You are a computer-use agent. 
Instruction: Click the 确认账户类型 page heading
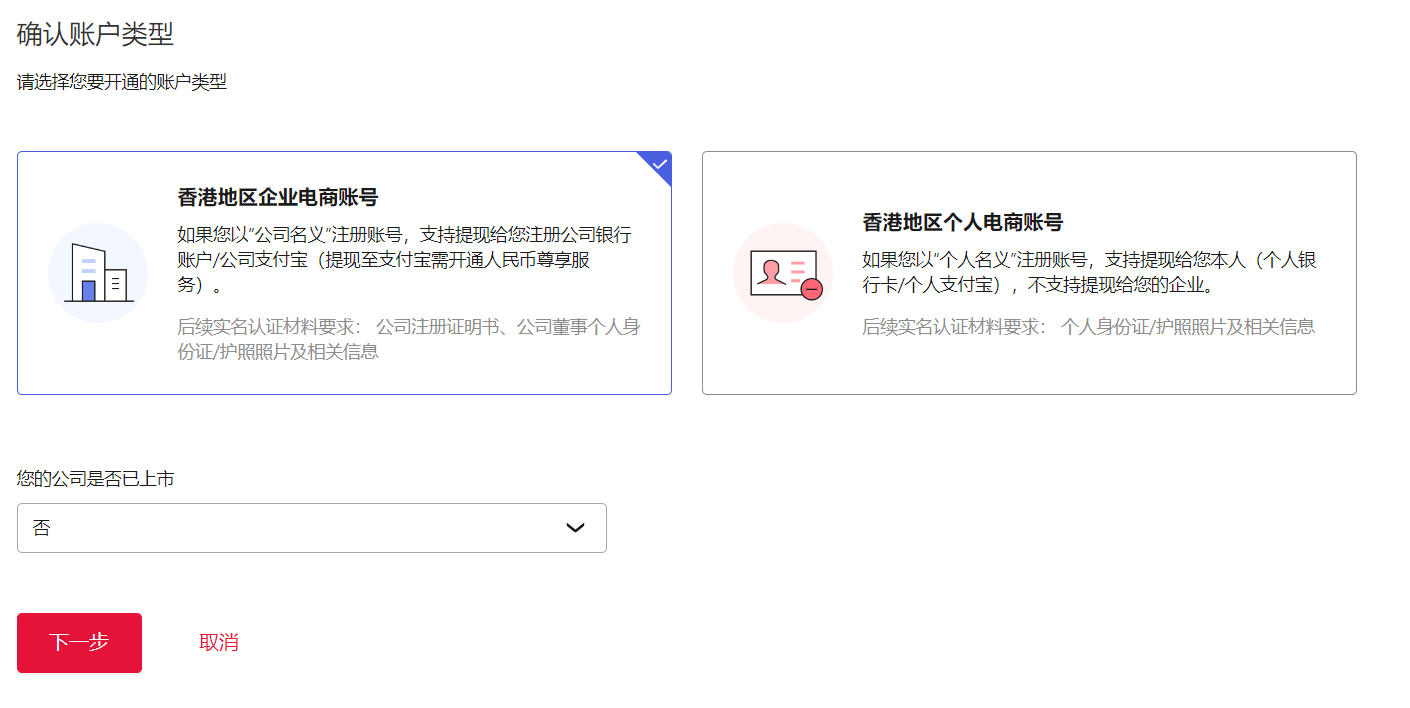pos(95,34)
